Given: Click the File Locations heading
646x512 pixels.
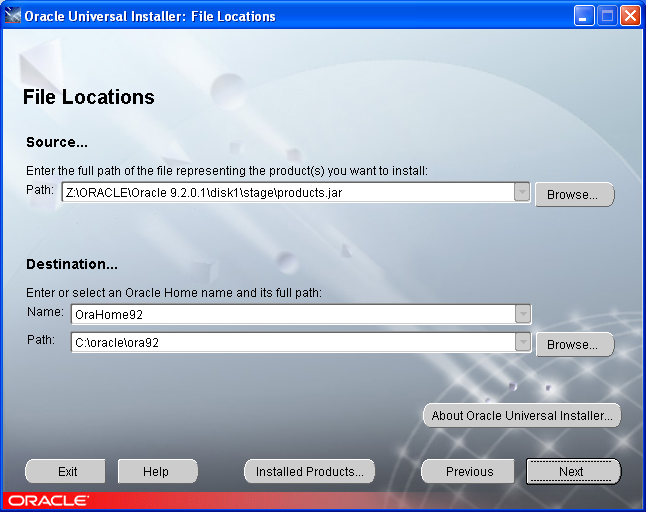Looking at the screenshot, I should [x=89, y=97].
